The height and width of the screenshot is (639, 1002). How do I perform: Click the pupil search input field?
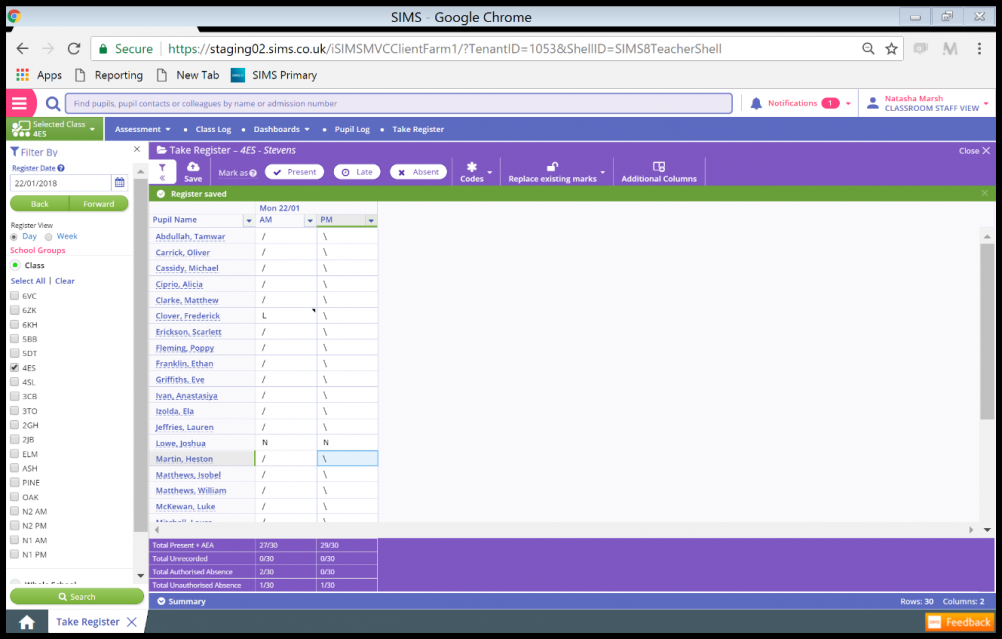[x=399, y=104]
